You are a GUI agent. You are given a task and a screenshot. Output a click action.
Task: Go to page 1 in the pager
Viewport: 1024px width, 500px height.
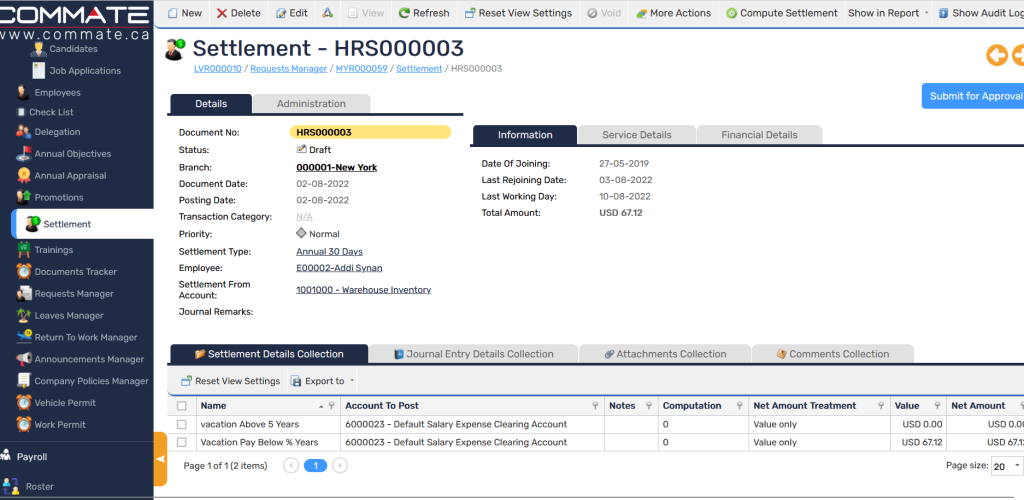coord(315,466)
